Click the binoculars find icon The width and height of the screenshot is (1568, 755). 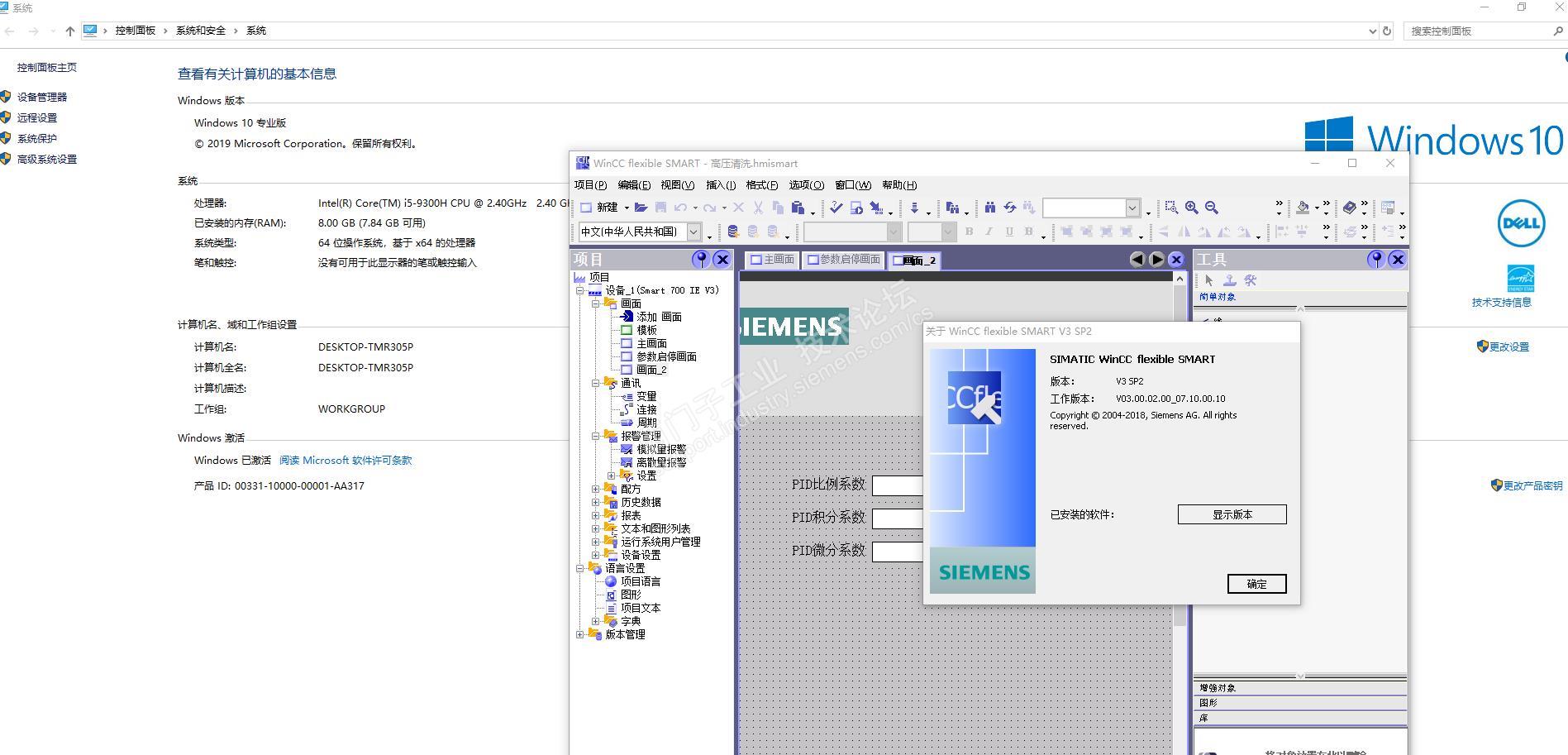click(x=989, y=208)
